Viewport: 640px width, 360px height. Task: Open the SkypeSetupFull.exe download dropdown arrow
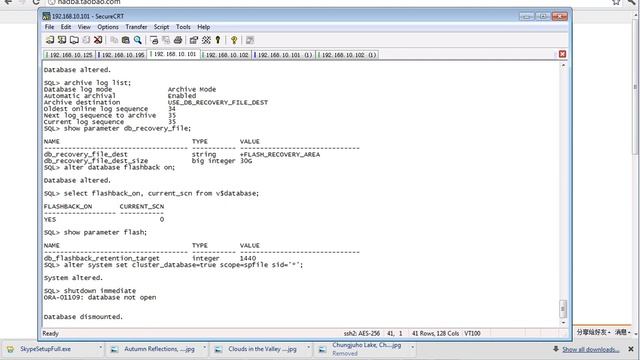click(100, 348)
